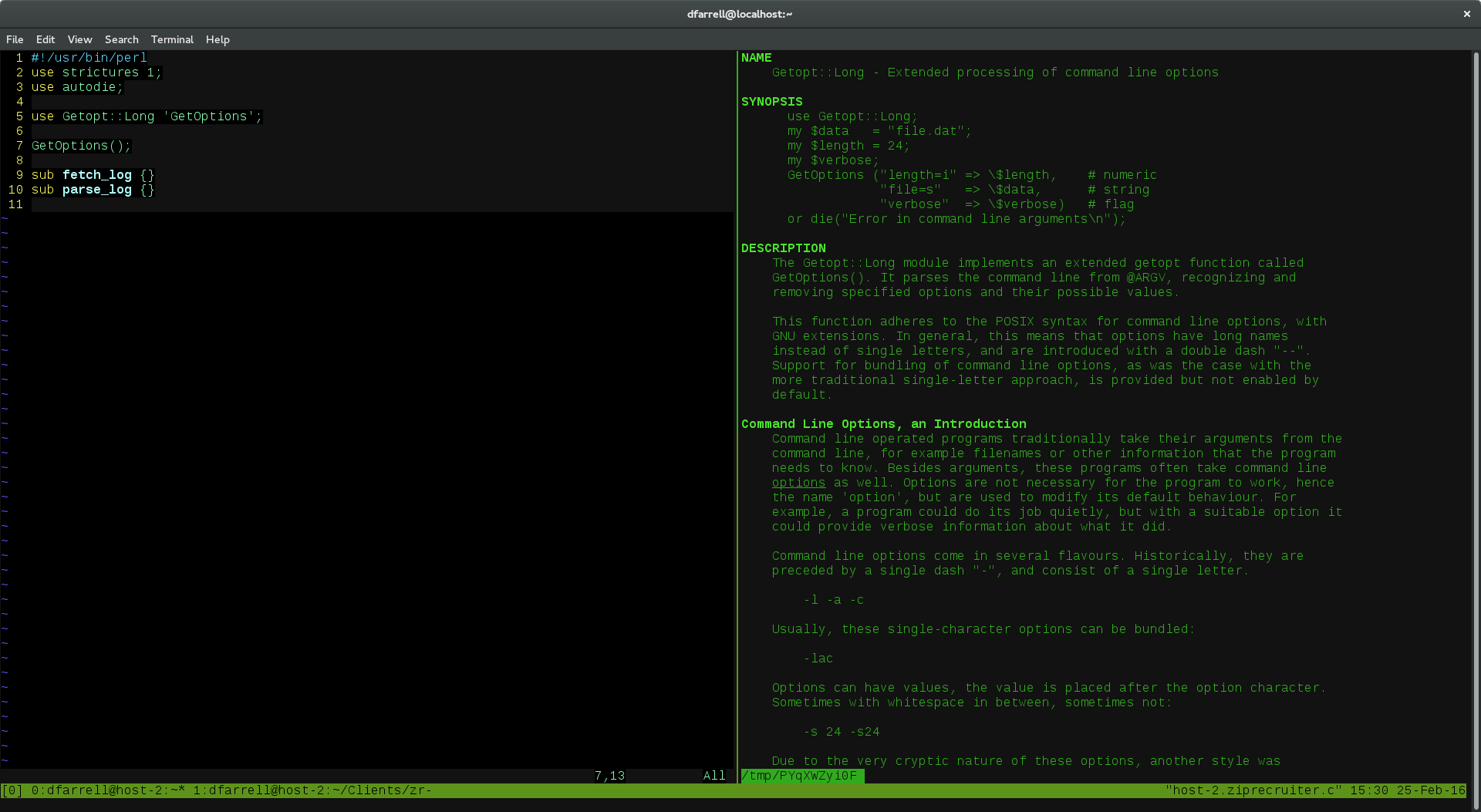
Task: Click the SYNOPSIS heading of the manpage
Action: tap(771, 101)
